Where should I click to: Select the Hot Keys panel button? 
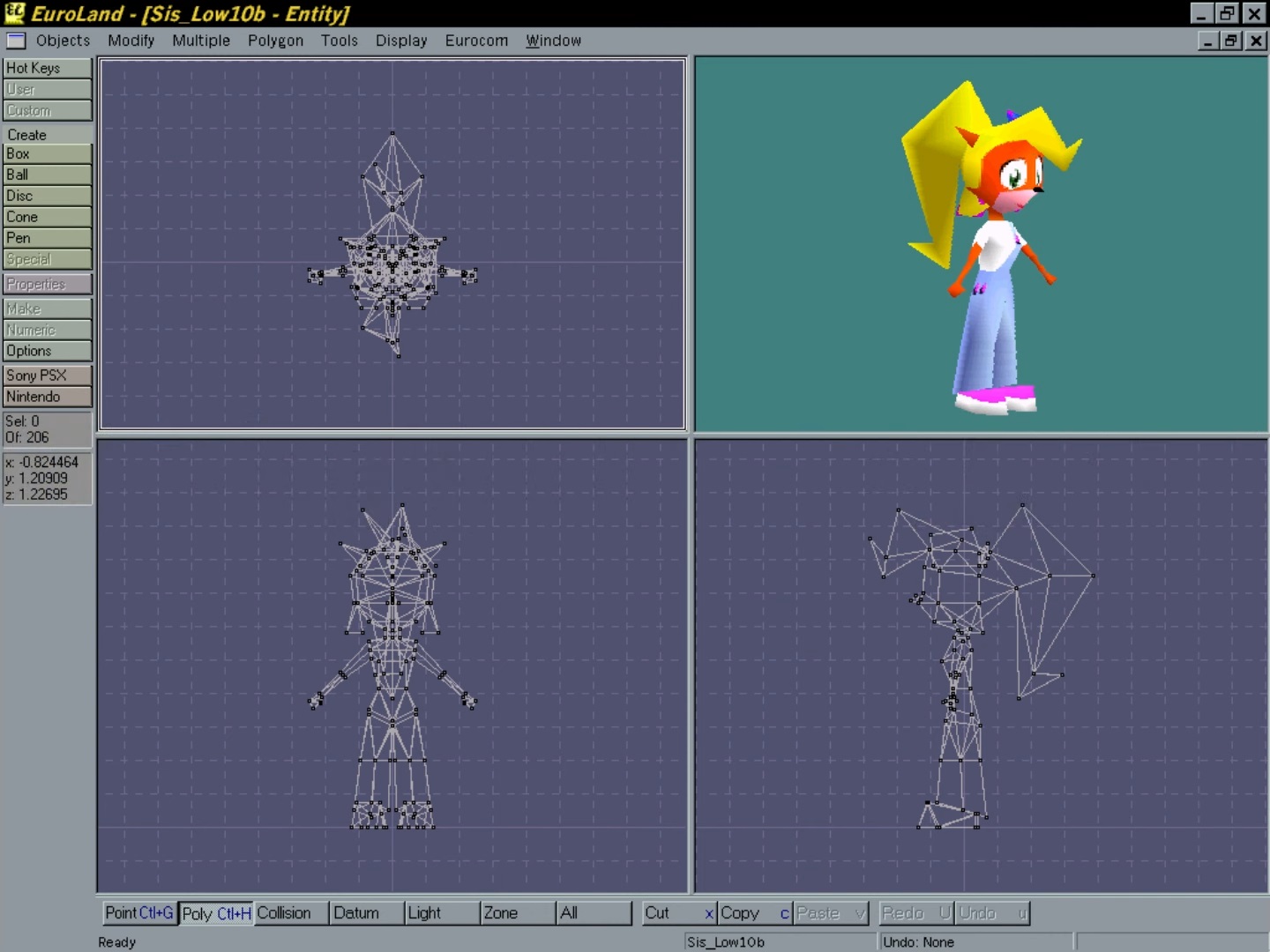[x=47, y=68]
